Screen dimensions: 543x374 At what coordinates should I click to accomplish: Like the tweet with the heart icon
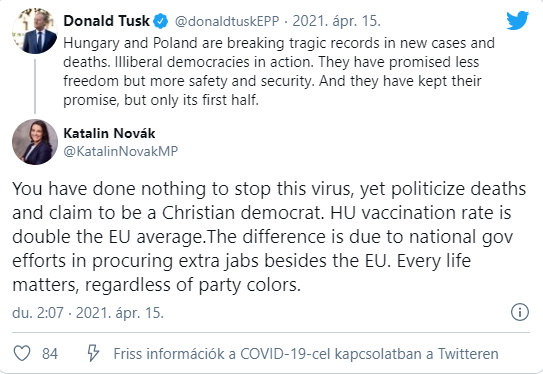pos(22,354)
